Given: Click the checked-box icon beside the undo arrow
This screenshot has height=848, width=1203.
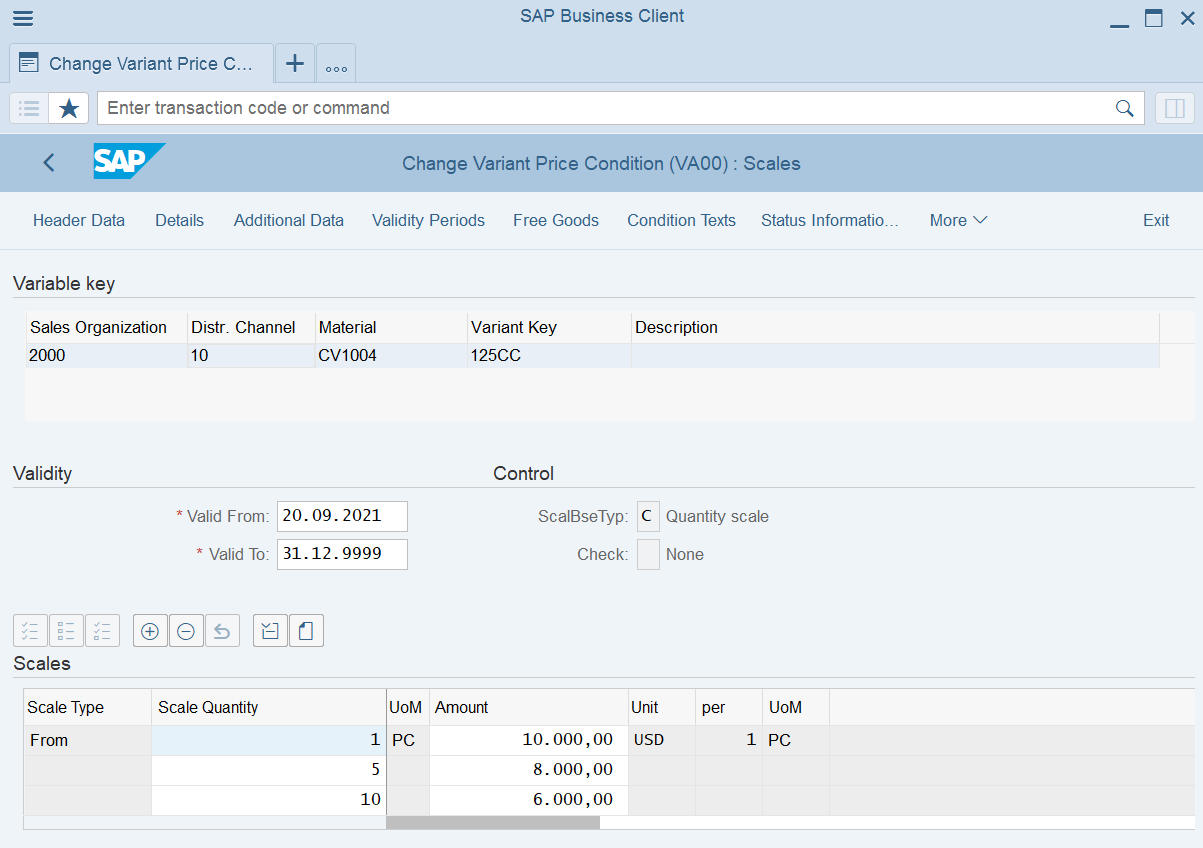Looking at the screenshot, I should [270, 631].
